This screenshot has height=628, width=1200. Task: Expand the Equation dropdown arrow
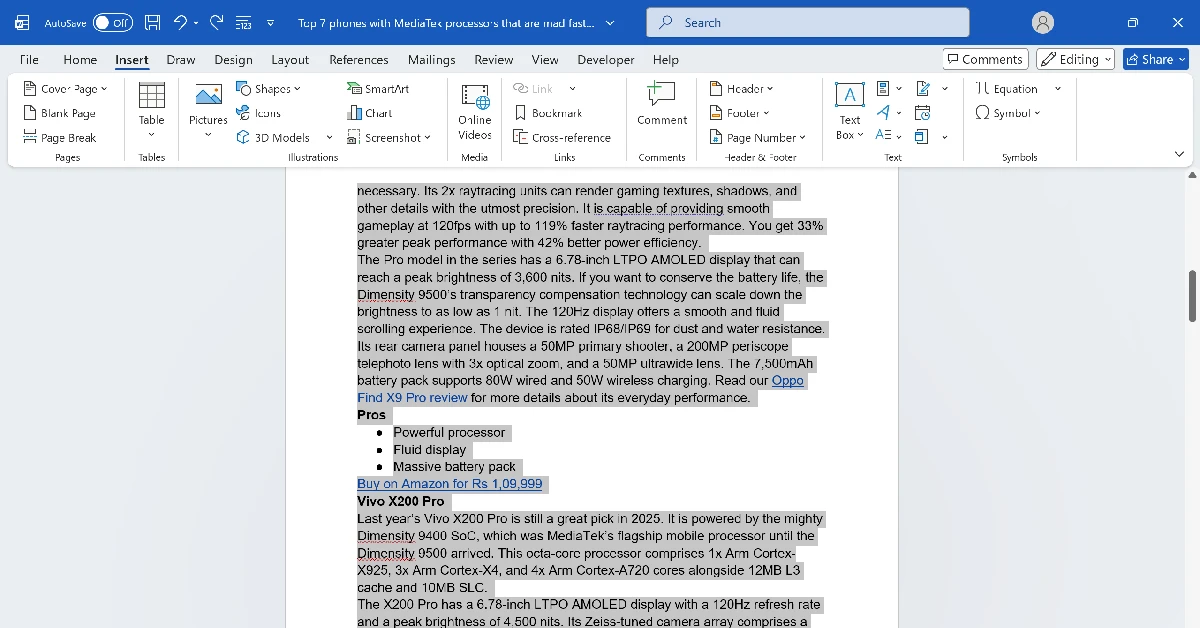pyautogui.click(x=1058, y=88)
